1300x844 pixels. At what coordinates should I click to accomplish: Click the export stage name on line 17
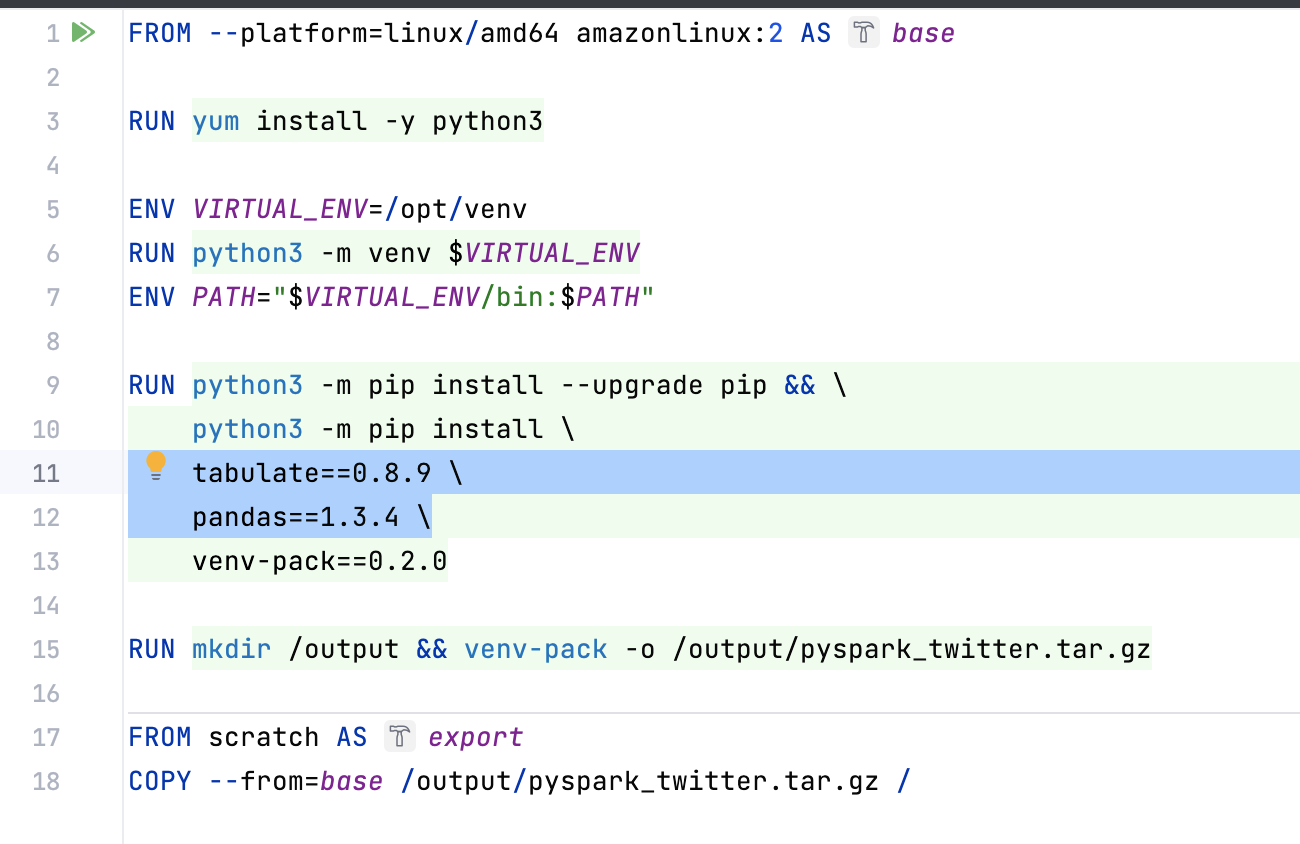475,737
